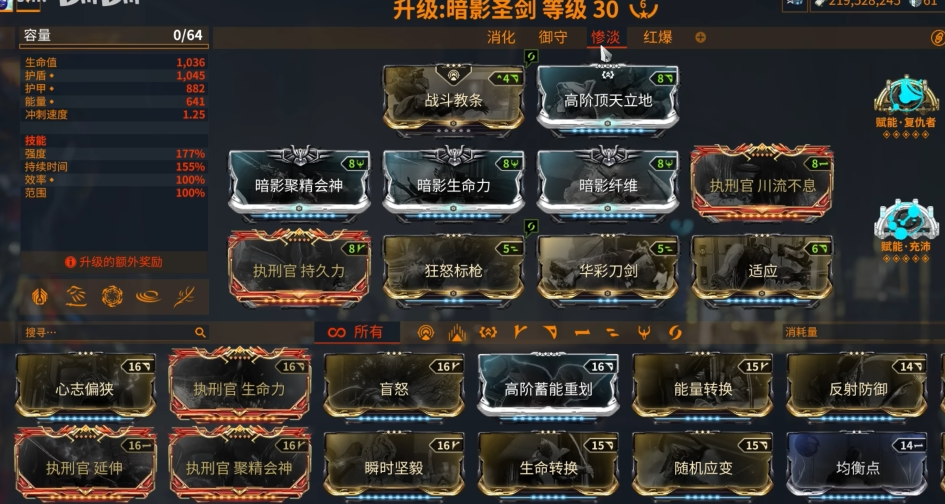This screenshot has width=945, height=504.
Task: Filter mods by Vazarin polarity icon
Action: click(x=551, y=332)
